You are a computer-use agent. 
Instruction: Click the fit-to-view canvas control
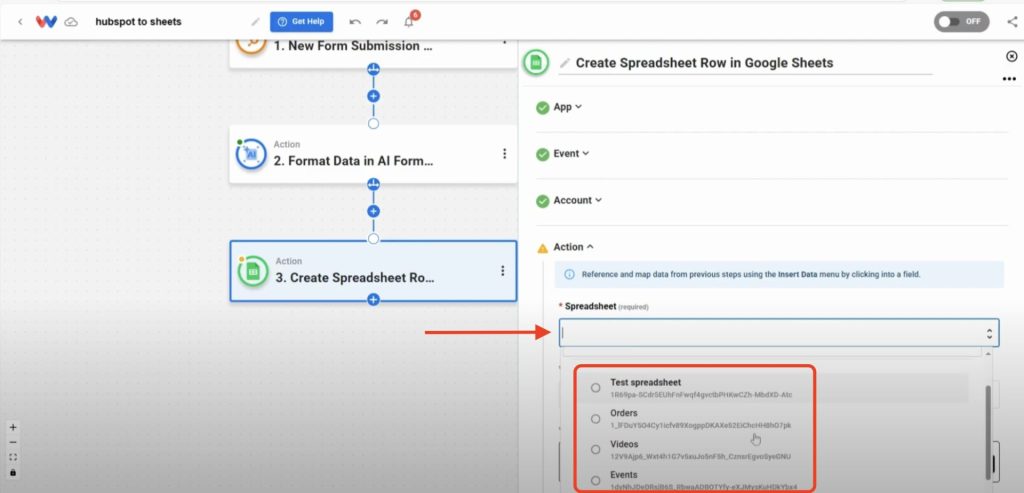(13, 458)
